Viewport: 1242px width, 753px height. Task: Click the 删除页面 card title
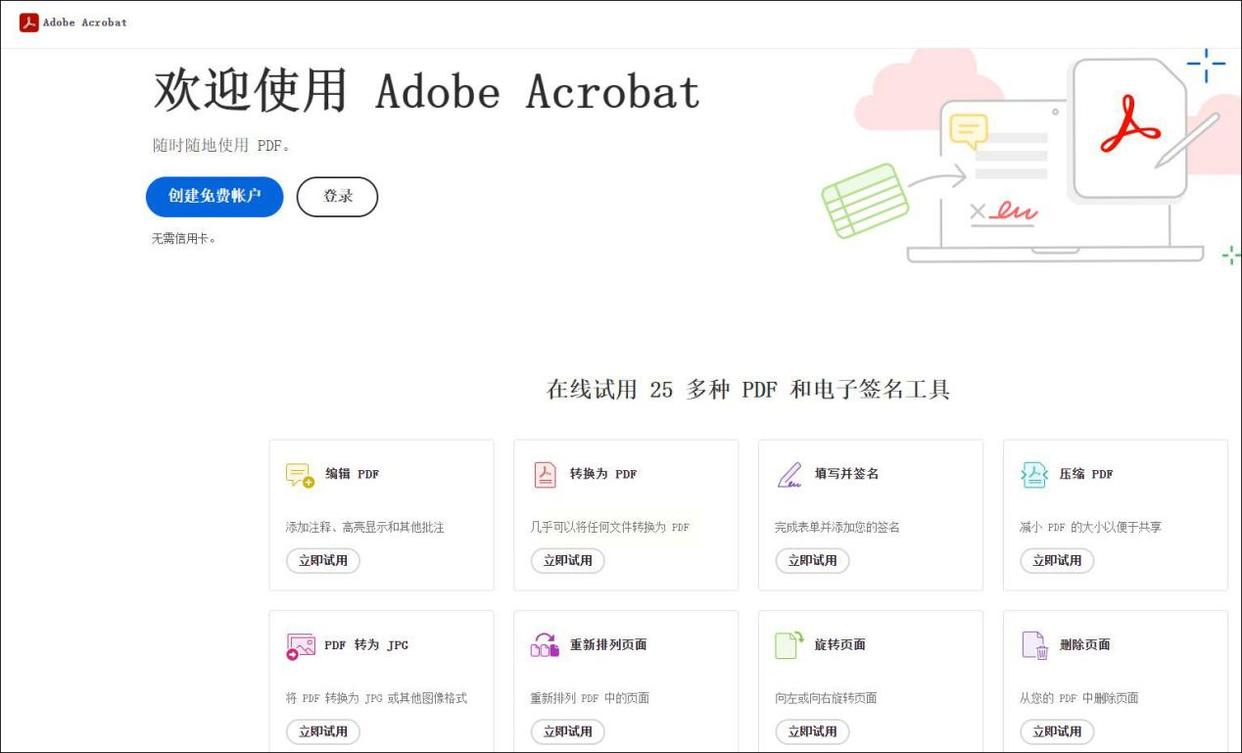(x=1085, y=645)
